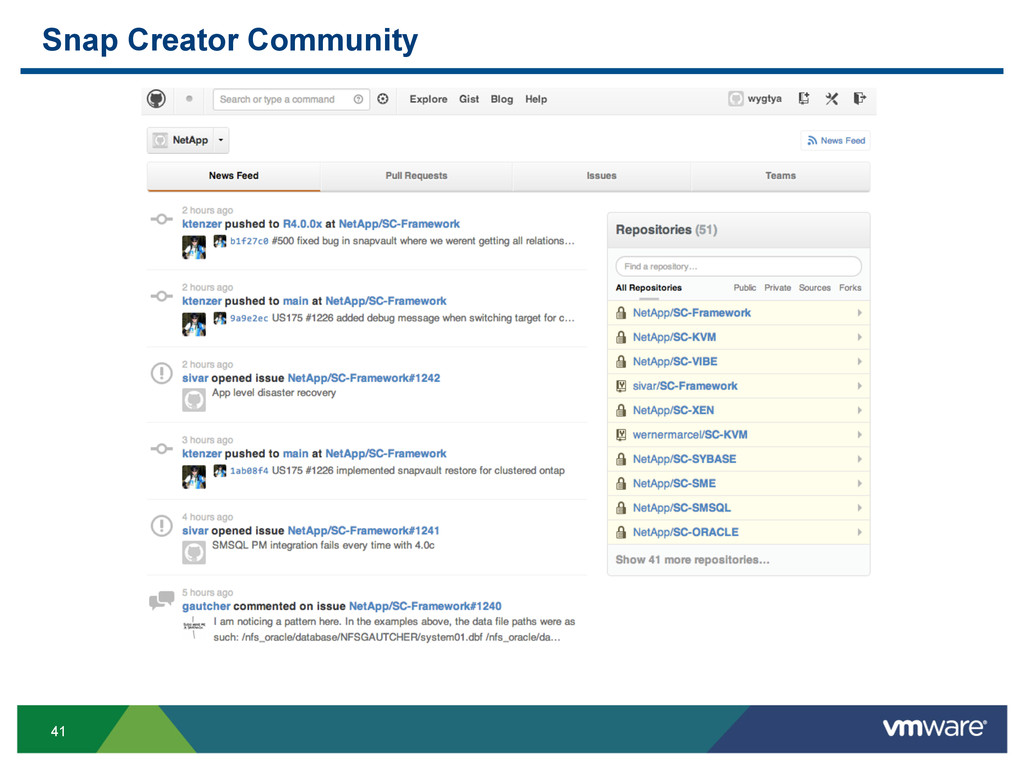The image size is (1024, 768).
Task: Click wygtya username link
Action: coord(765,99)
